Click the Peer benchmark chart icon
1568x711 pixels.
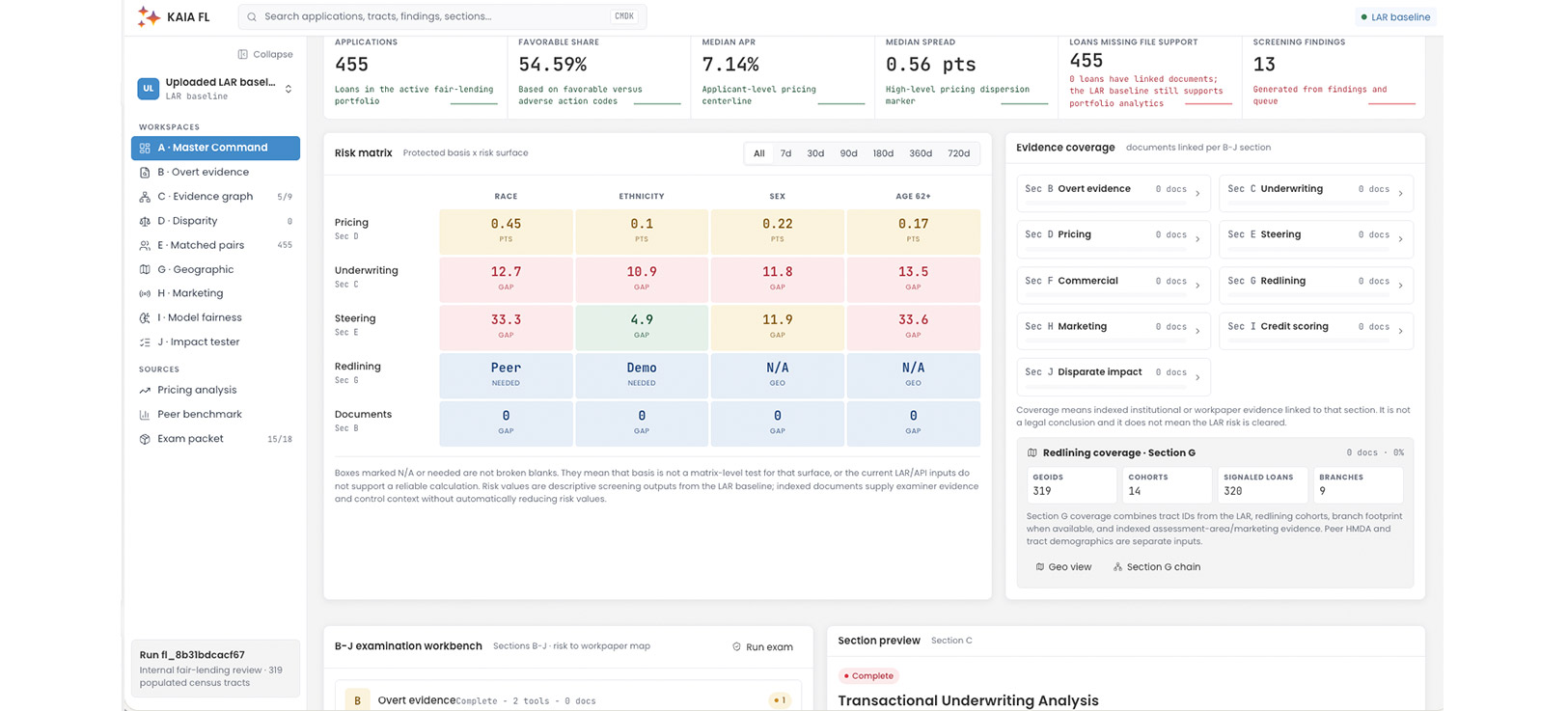[145, 414]
